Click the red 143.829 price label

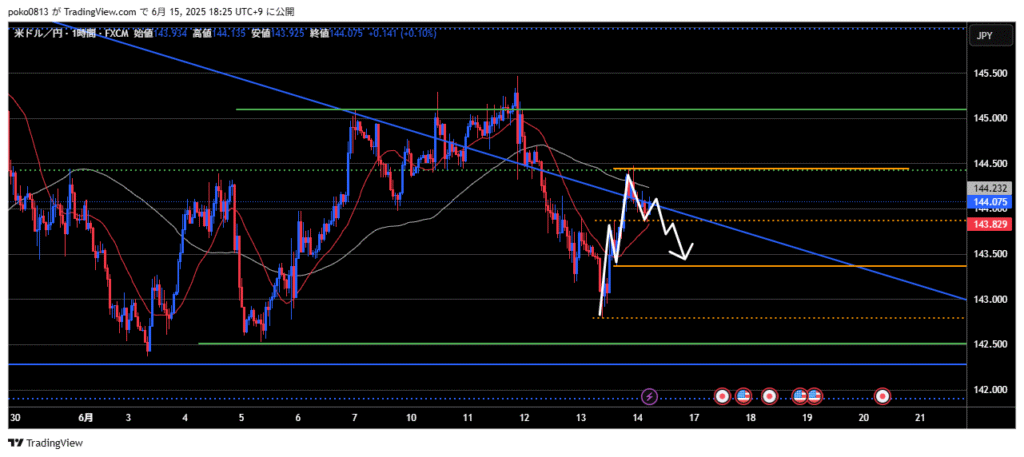tap(988, 225)
